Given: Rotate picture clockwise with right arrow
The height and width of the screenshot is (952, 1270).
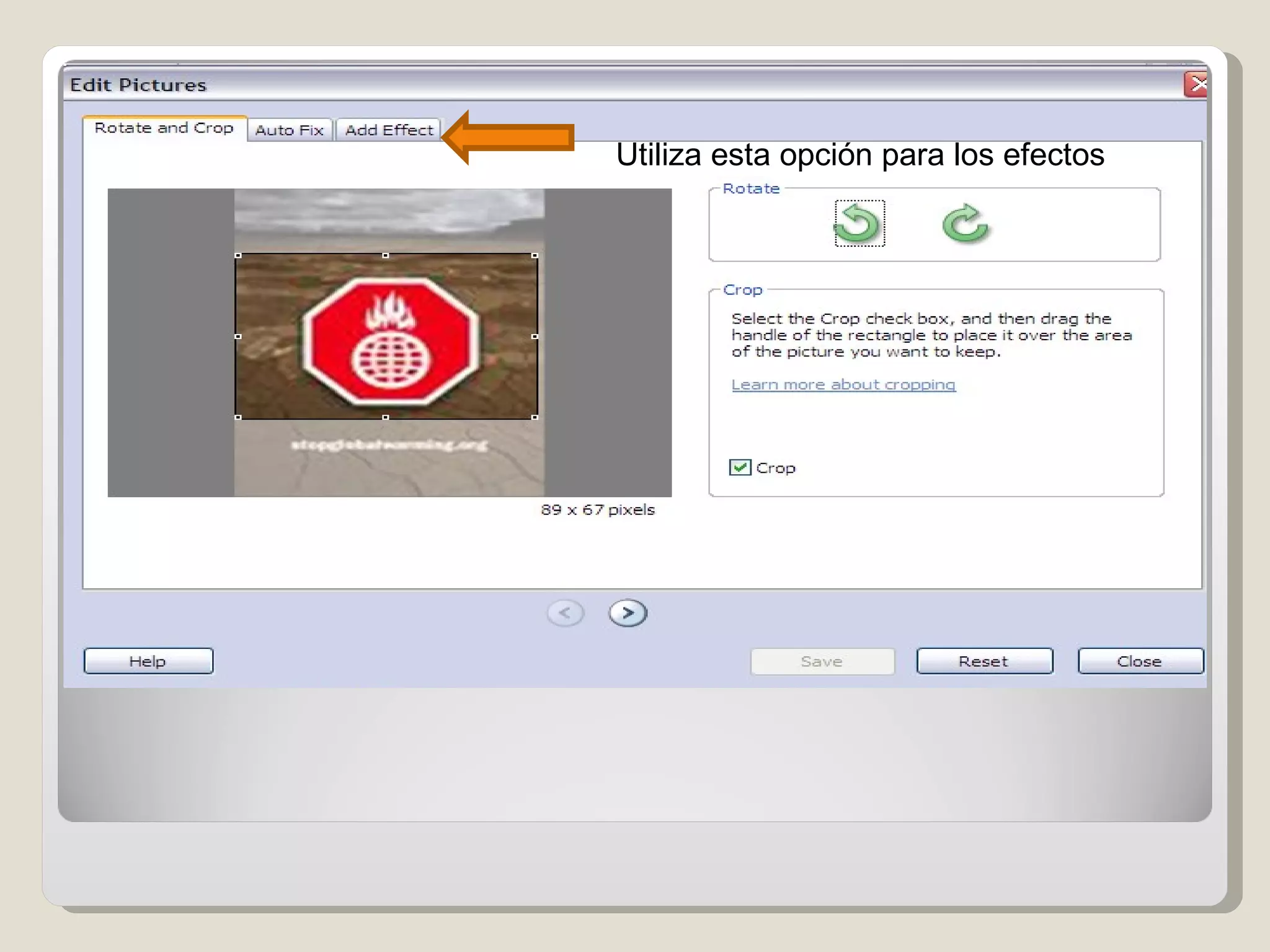Looking at the screenshot, I should click(964, 224).
